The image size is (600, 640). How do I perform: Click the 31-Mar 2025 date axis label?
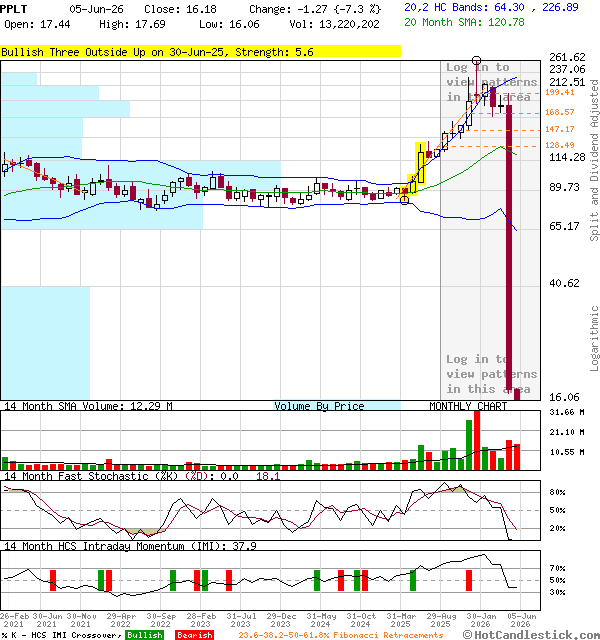[400, 620]
